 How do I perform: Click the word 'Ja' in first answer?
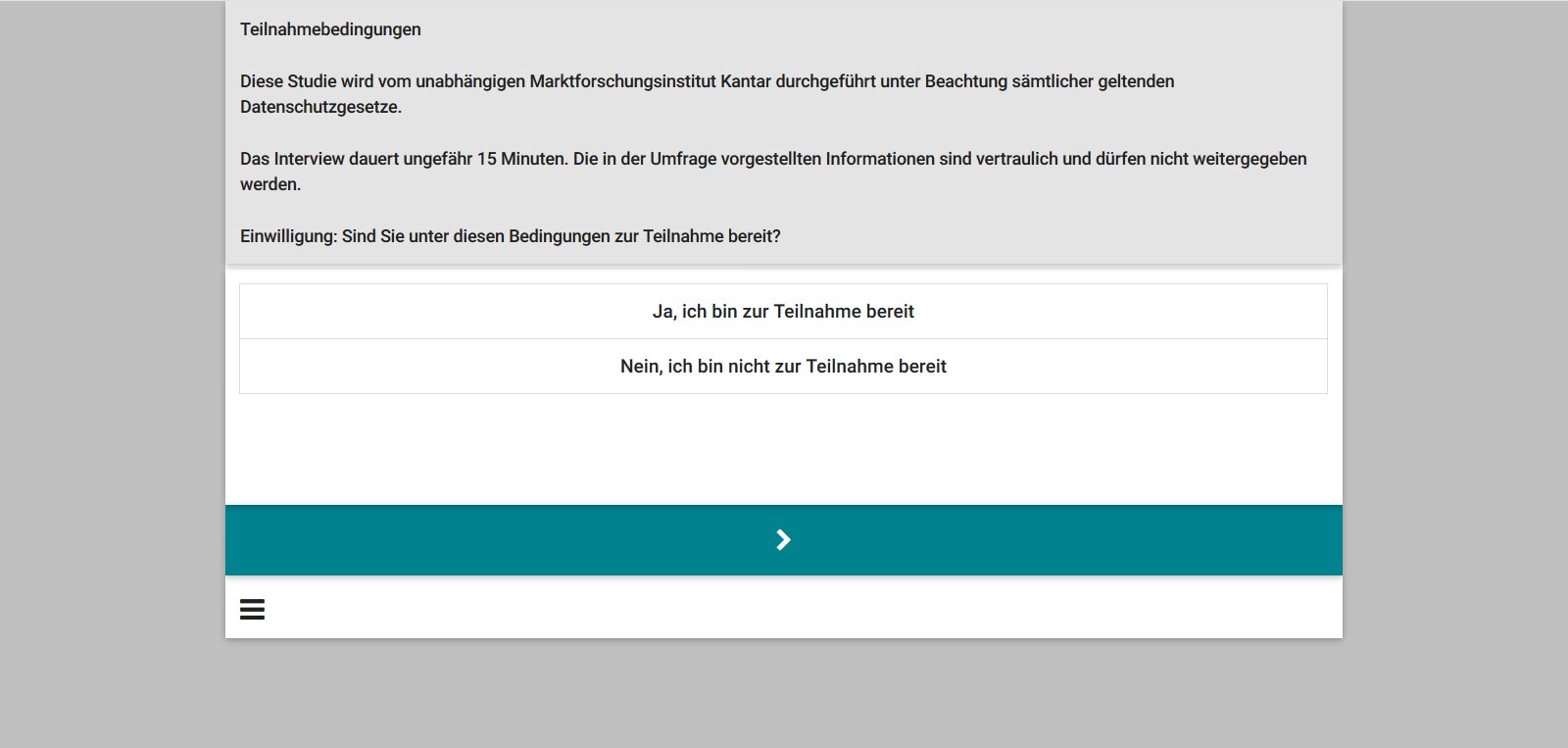pos(662,312)
